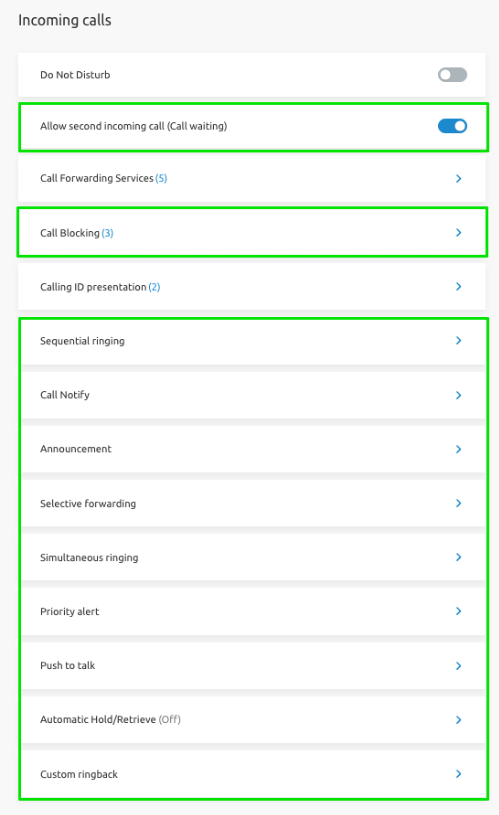This screenshot has height=815, width=499.
Task: Click Call Forwarding Services (5) text
Action: (x=103, y=178)
